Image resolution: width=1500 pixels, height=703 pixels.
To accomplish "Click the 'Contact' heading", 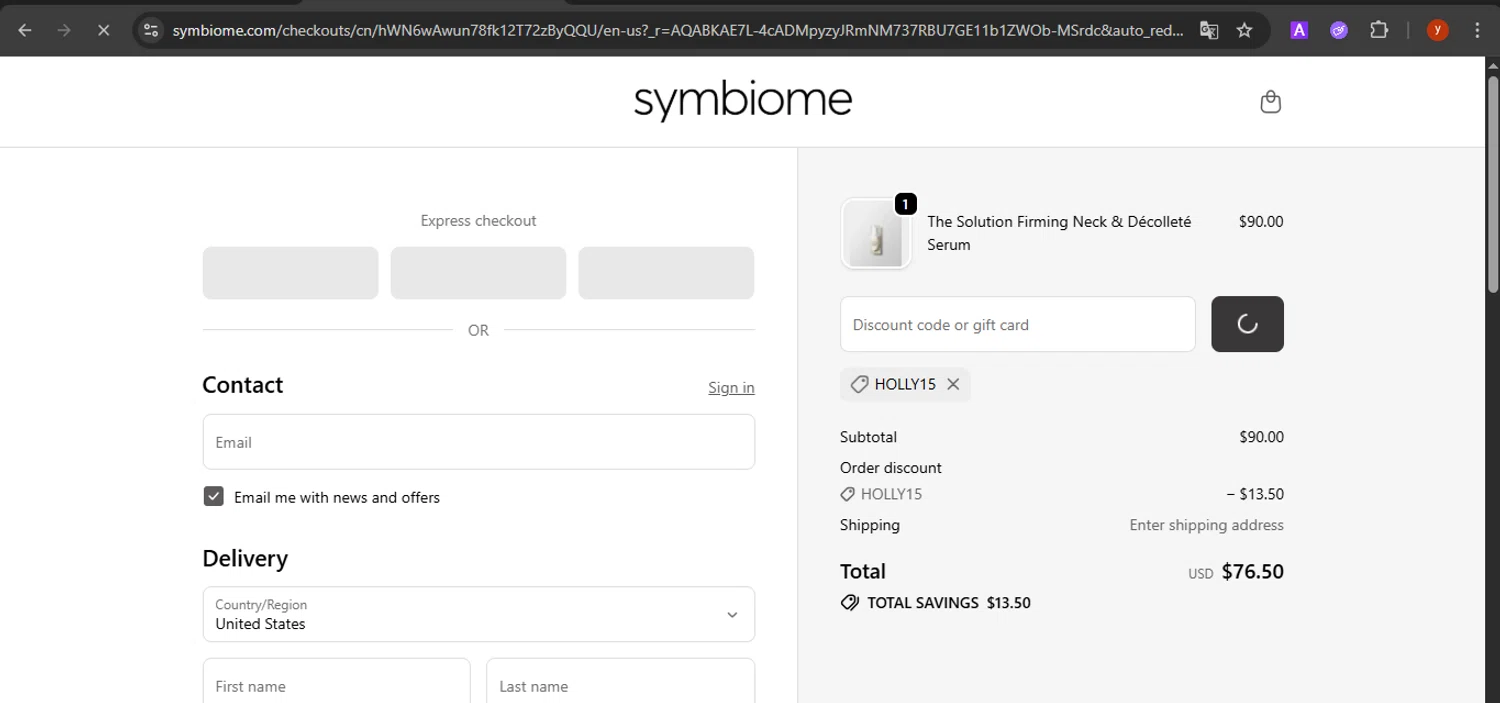I will 243,385.
